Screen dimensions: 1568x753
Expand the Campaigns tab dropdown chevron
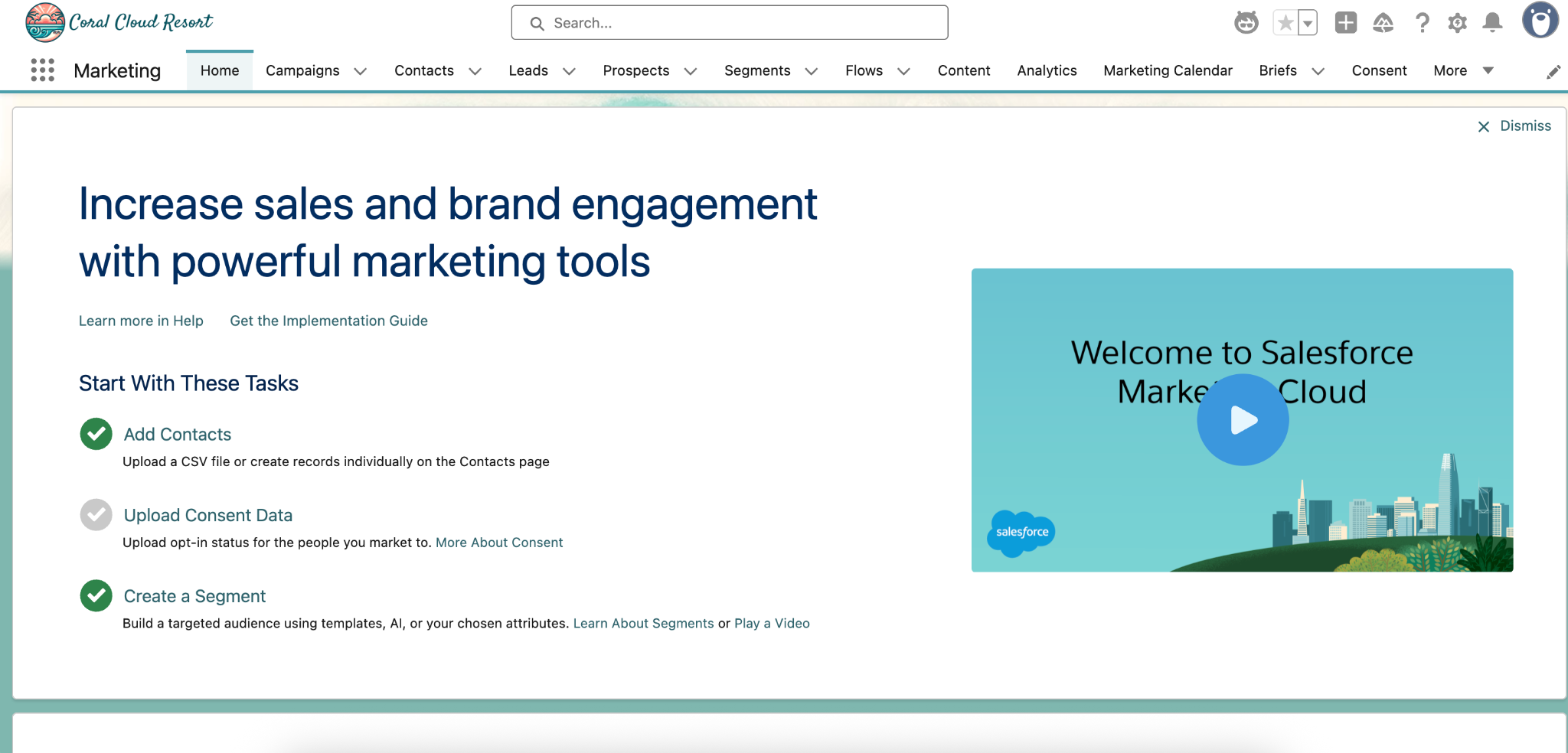[x=360, y=71]
